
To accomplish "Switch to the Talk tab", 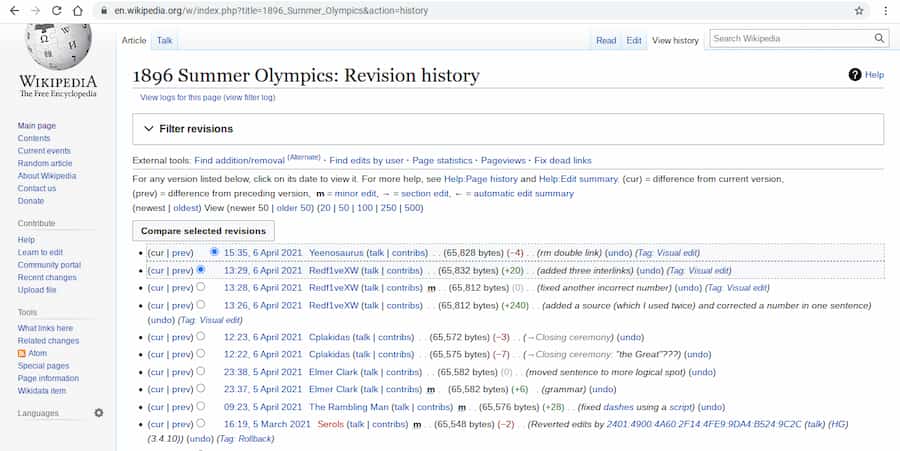I will pyautogui.click(x=165, y=40).
